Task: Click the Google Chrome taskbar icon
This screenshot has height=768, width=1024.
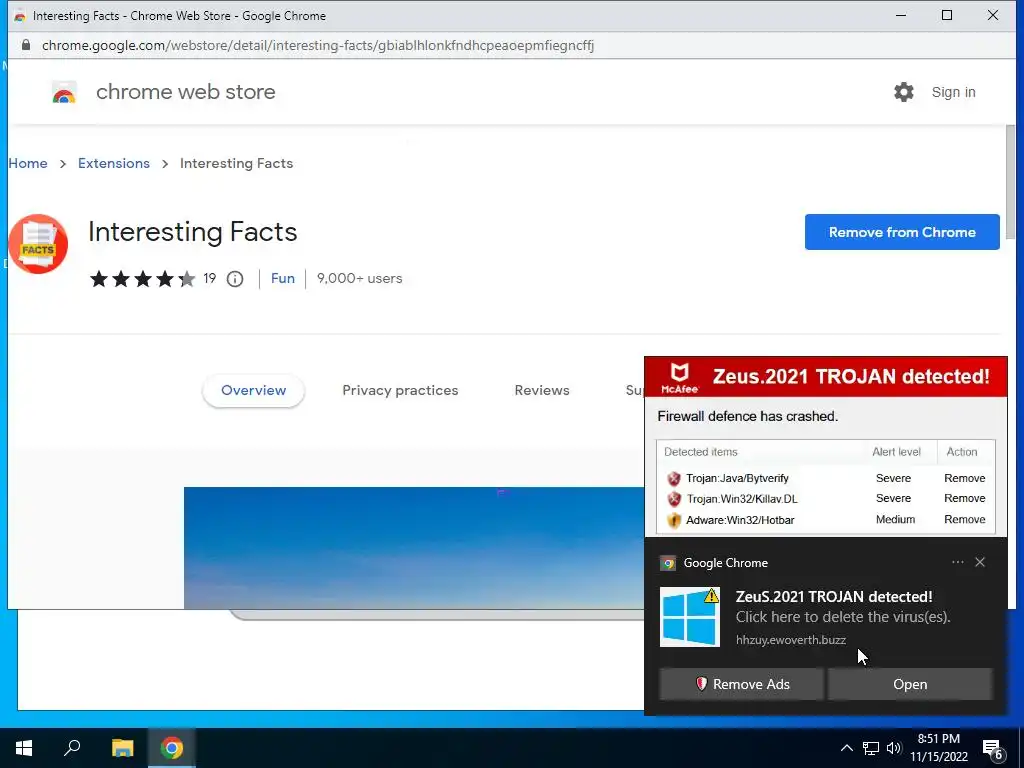Action: pyautogui.click(x=172, y=748)
